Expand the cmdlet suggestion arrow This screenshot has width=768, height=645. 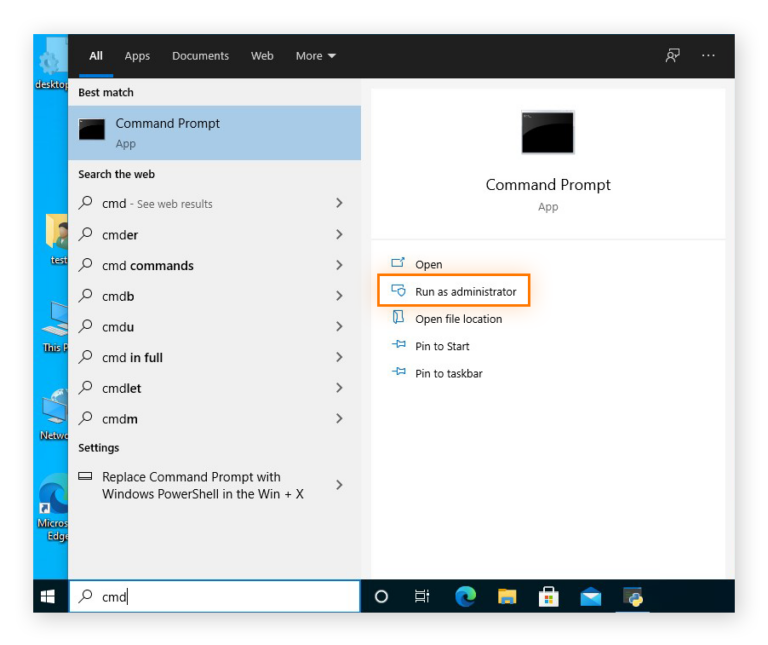[x=339, y=388]
